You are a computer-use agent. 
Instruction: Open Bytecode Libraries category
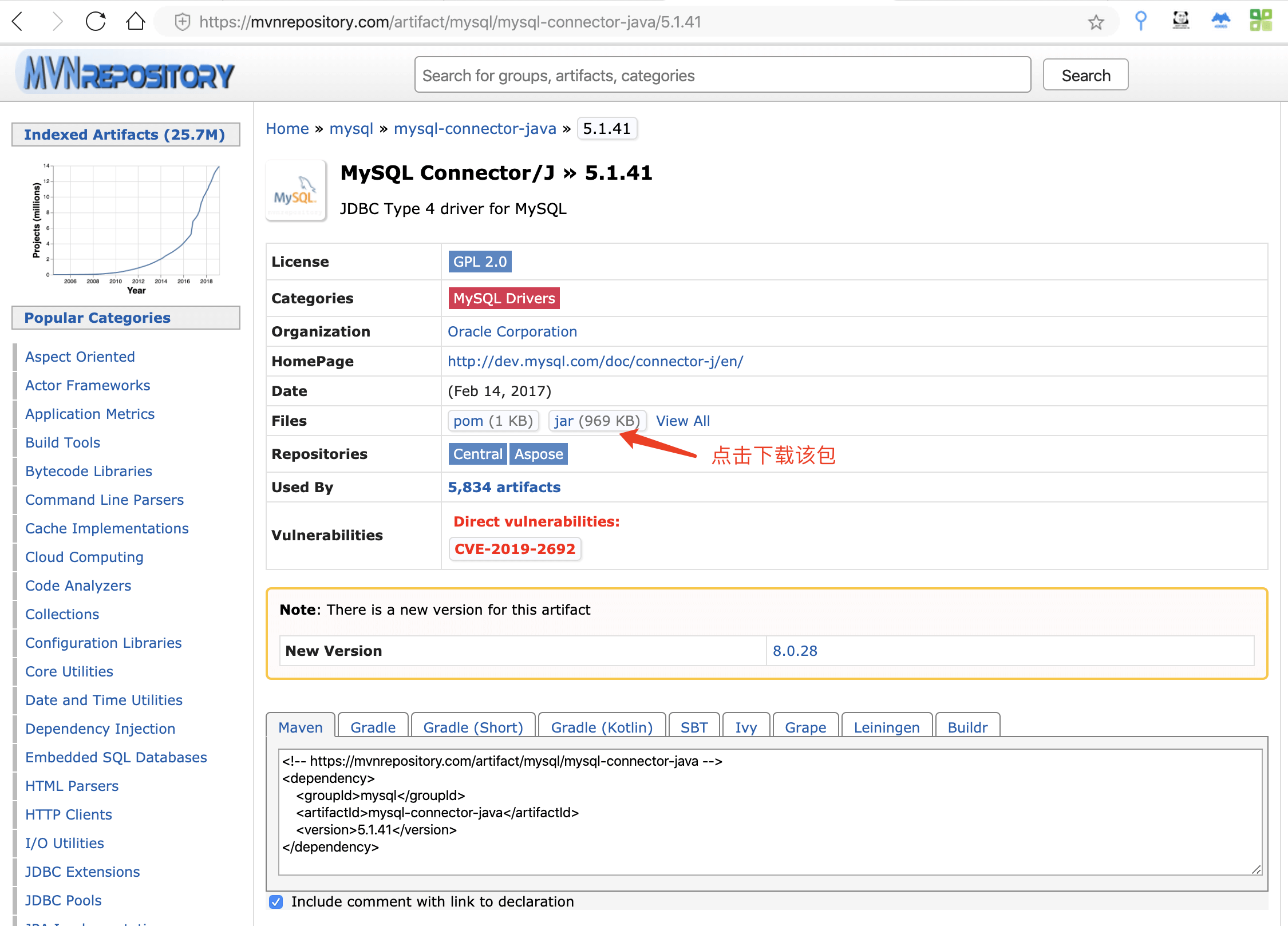tap(89, 471)
